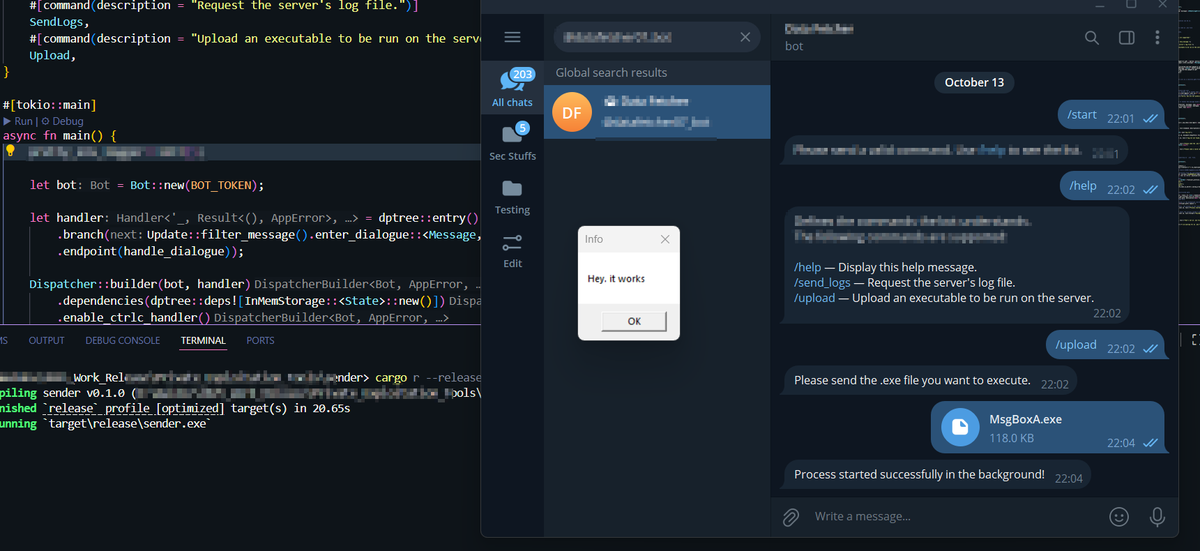Maximize the Telegram window
This screenshot has width=1200, height=551.
[1131, 4]
